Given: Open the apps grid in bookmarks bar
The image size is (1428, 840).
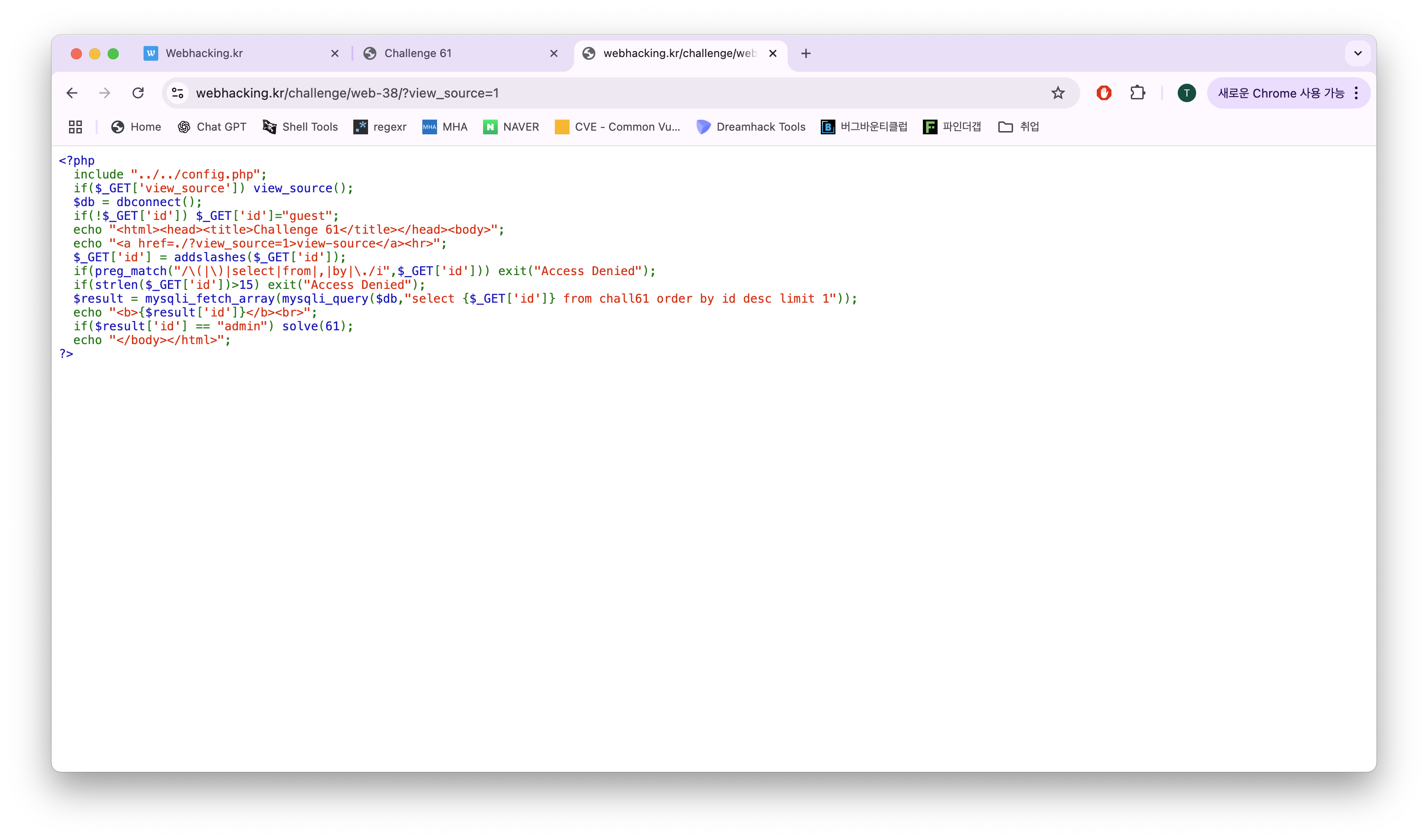Looking at the screenshot, I should 75,127.
